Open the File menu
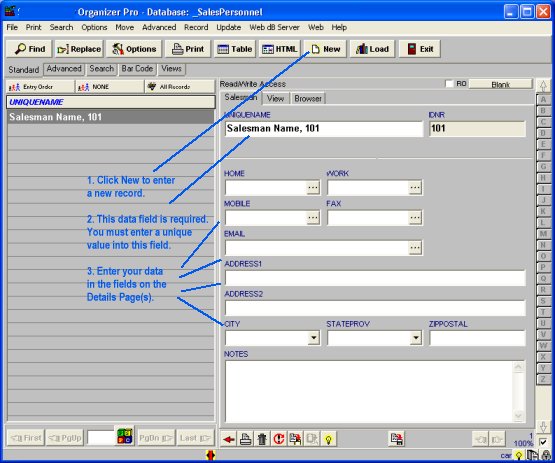The width and height of the screenshot is (555, 463). pyautogui.click(x=12, y=27)
